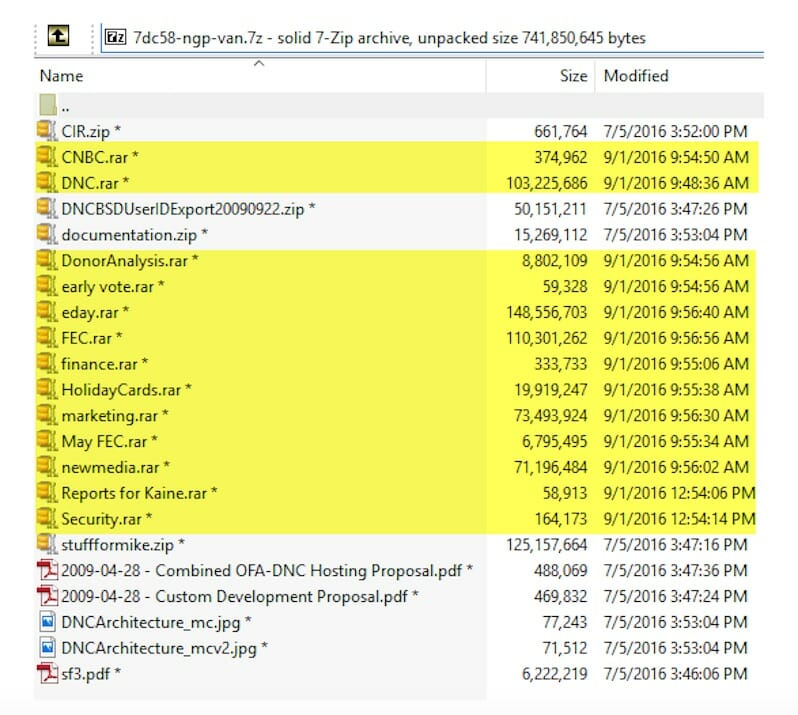Click the documentation.zip archive icon
798x715 pixels.
[x=47, y=235]
